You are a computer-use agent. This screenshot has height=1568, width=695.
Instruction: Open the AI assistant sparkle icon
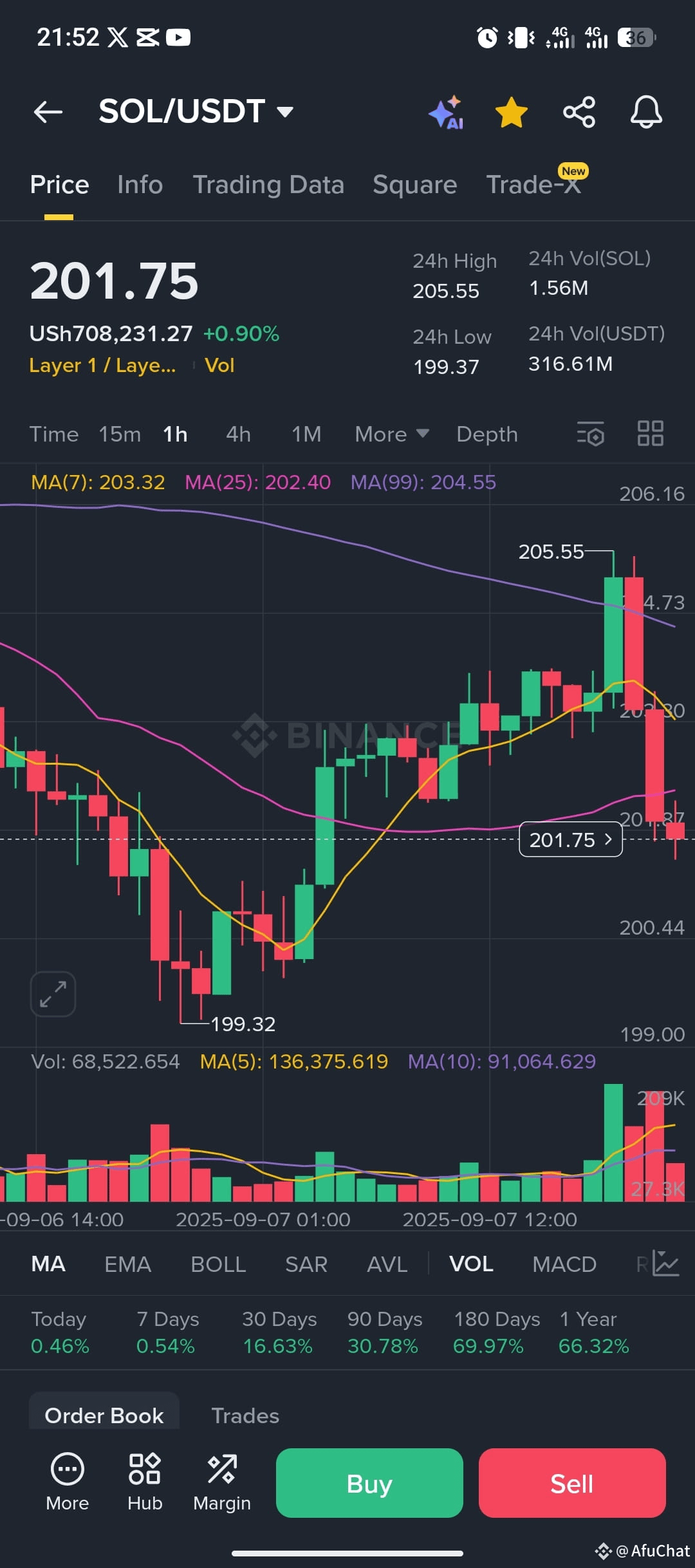point(447,113)
